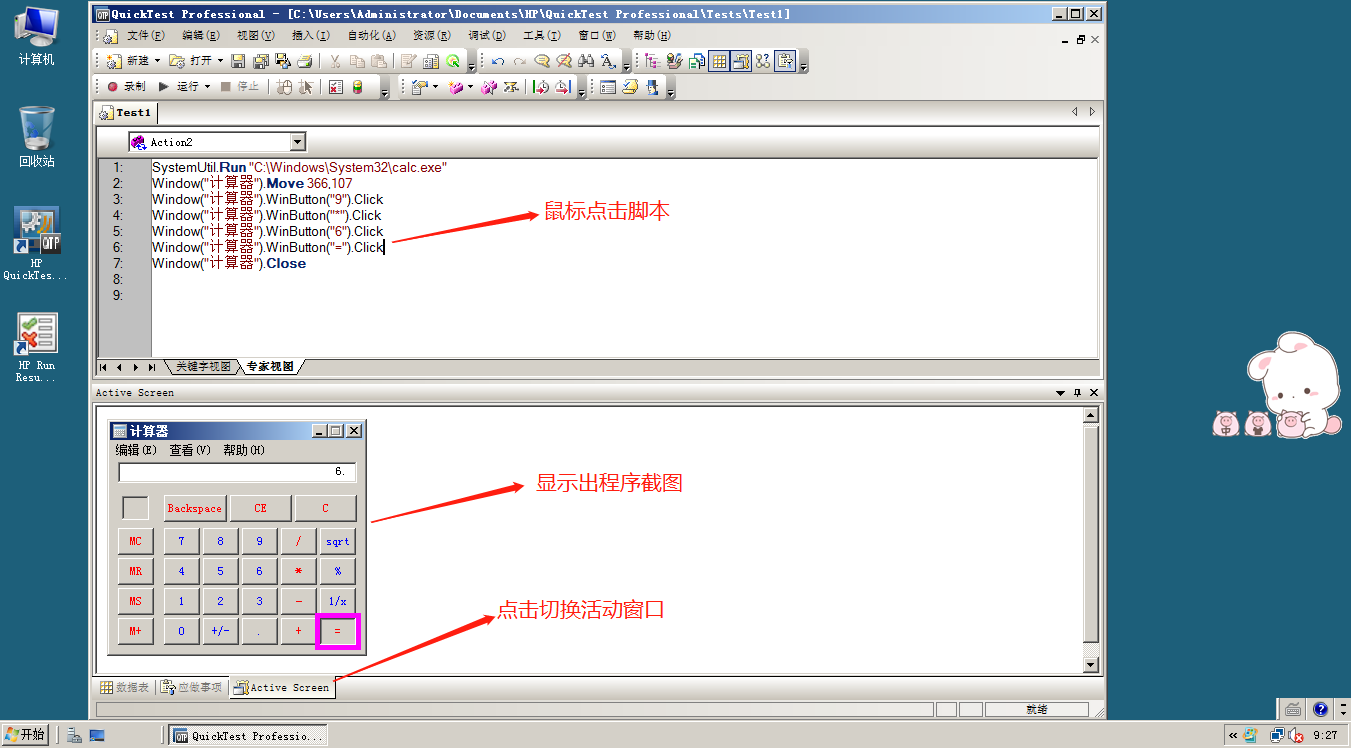Click the Uncomment block icon
This screenshot has height=748, width=1351.
pos(564,61)
